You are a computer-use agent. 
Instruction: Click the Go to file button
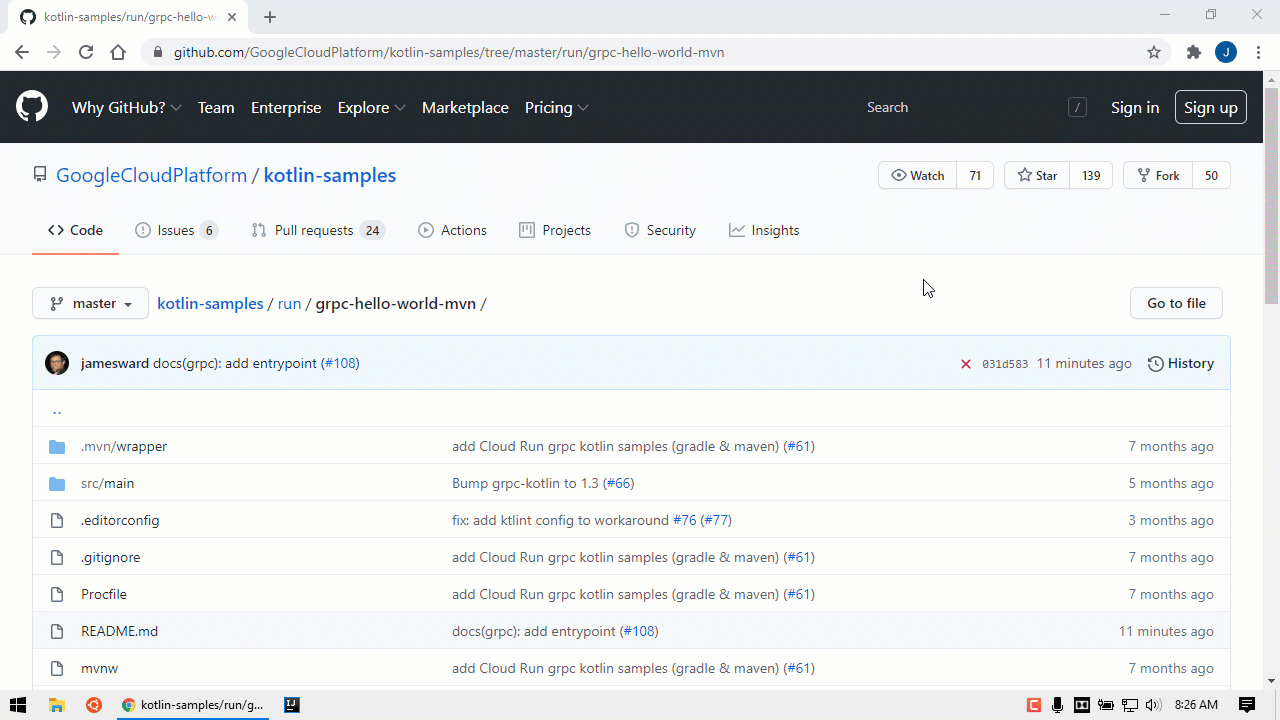click(x=1176, y=303)
